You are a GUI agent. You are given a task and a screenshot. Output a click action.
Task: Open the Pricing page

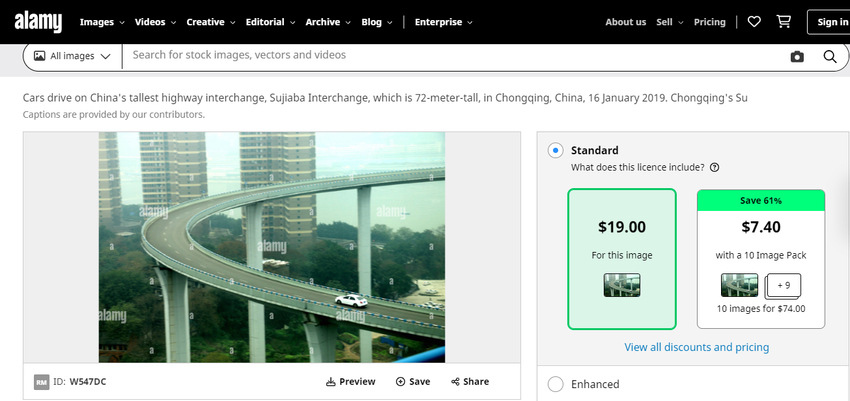point(710,22)
